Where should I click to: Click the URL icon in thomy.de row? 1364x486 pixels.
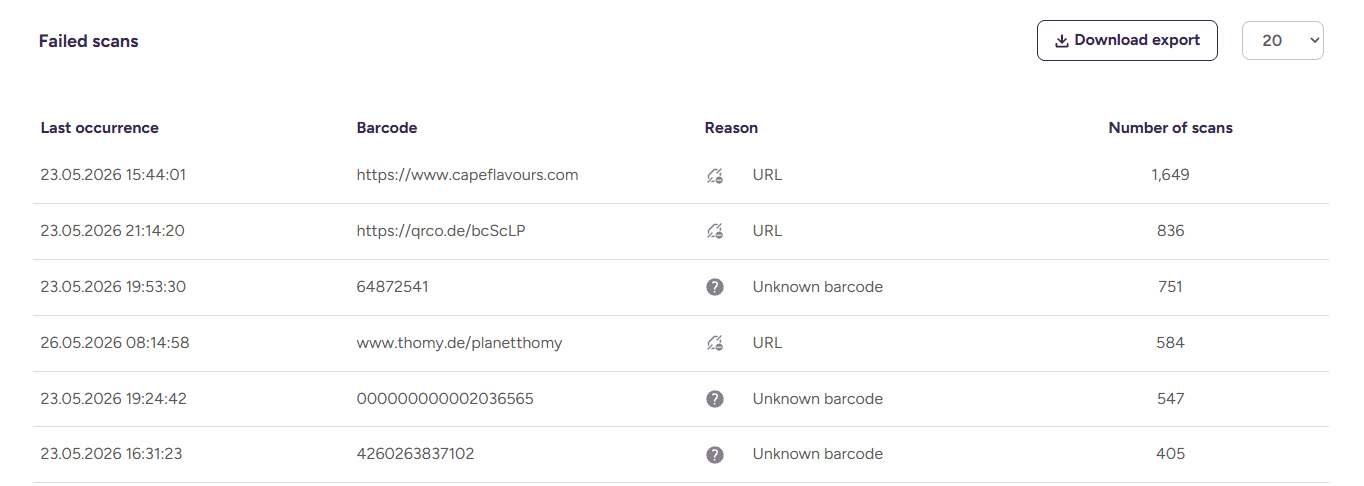[x=714, y=343]
